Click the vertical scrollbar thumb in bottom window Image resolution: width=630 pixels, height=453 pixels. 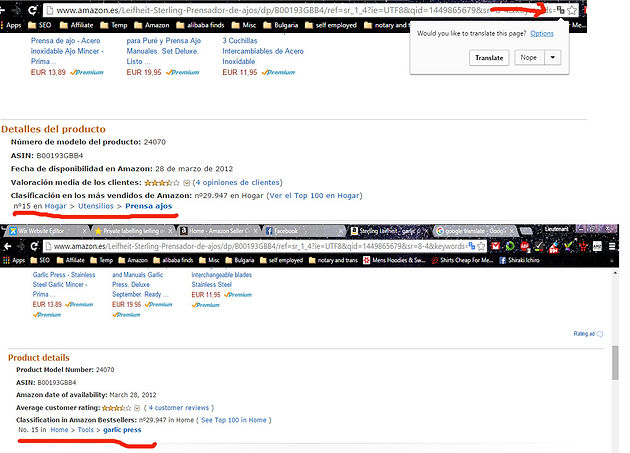[x=615, y=362]
